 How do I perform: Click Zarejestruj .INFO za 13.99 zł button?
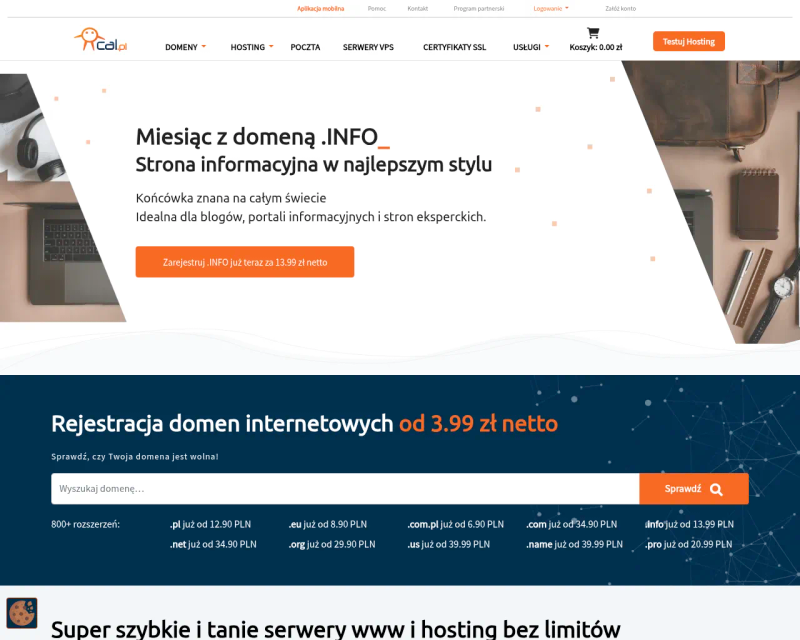(245, 261)
